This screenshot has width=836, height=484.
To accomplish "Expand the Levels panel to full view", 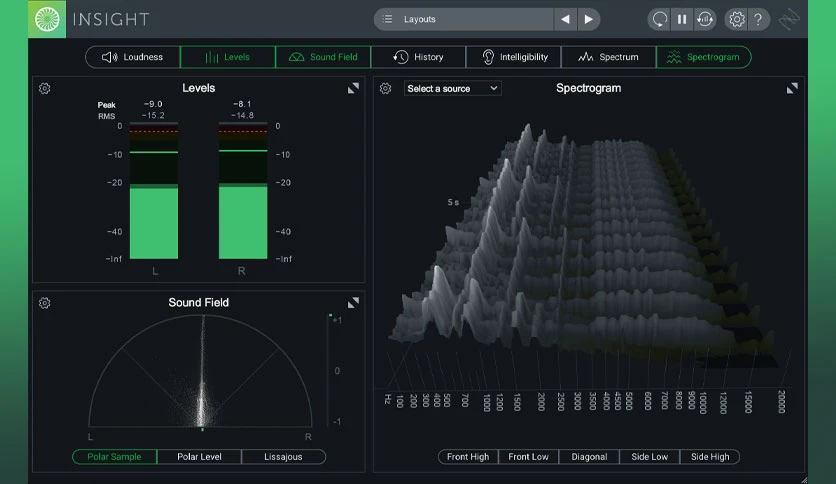I will (353, 88).
